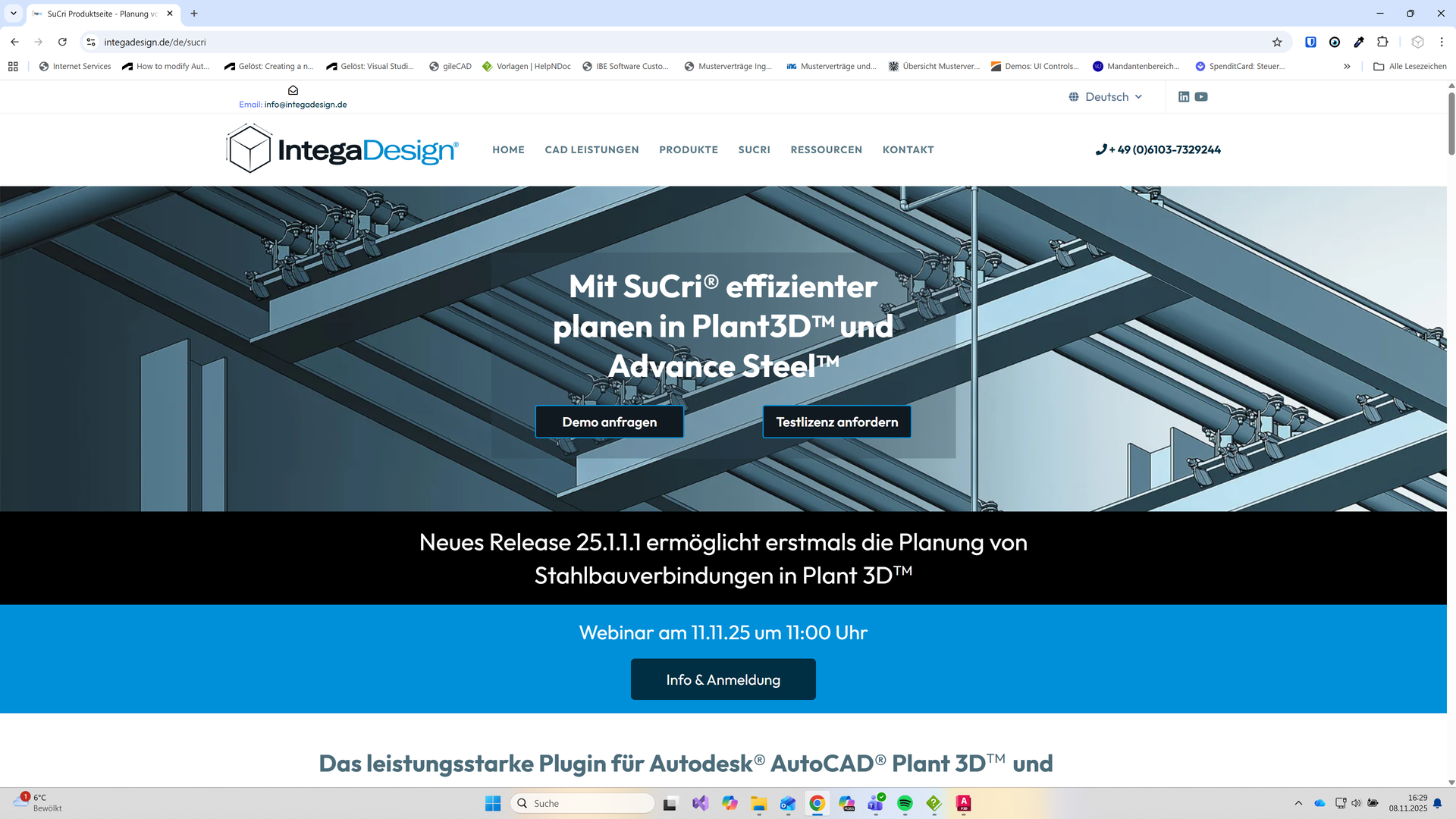The width and height of the screenshot is (1456, 819).
Task: Activate the color picker eyedropper extension
Action: (1359, 42)
